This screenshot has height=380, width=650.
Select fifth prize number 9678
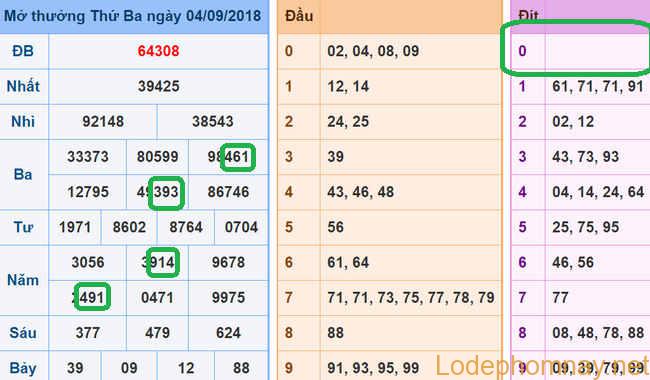[228, 262]
